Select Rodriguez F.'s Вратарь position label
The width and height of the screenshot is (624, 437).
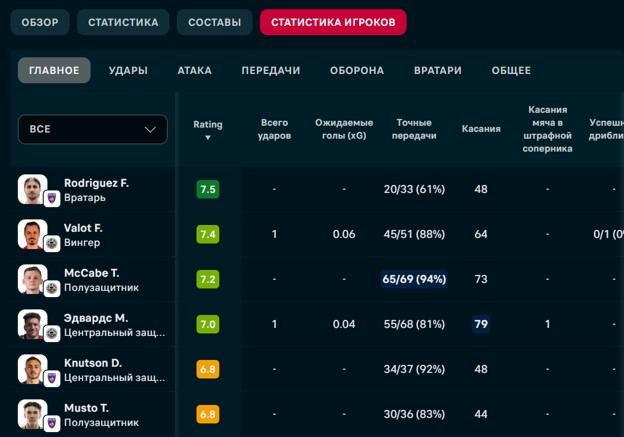tap(85, 198)
